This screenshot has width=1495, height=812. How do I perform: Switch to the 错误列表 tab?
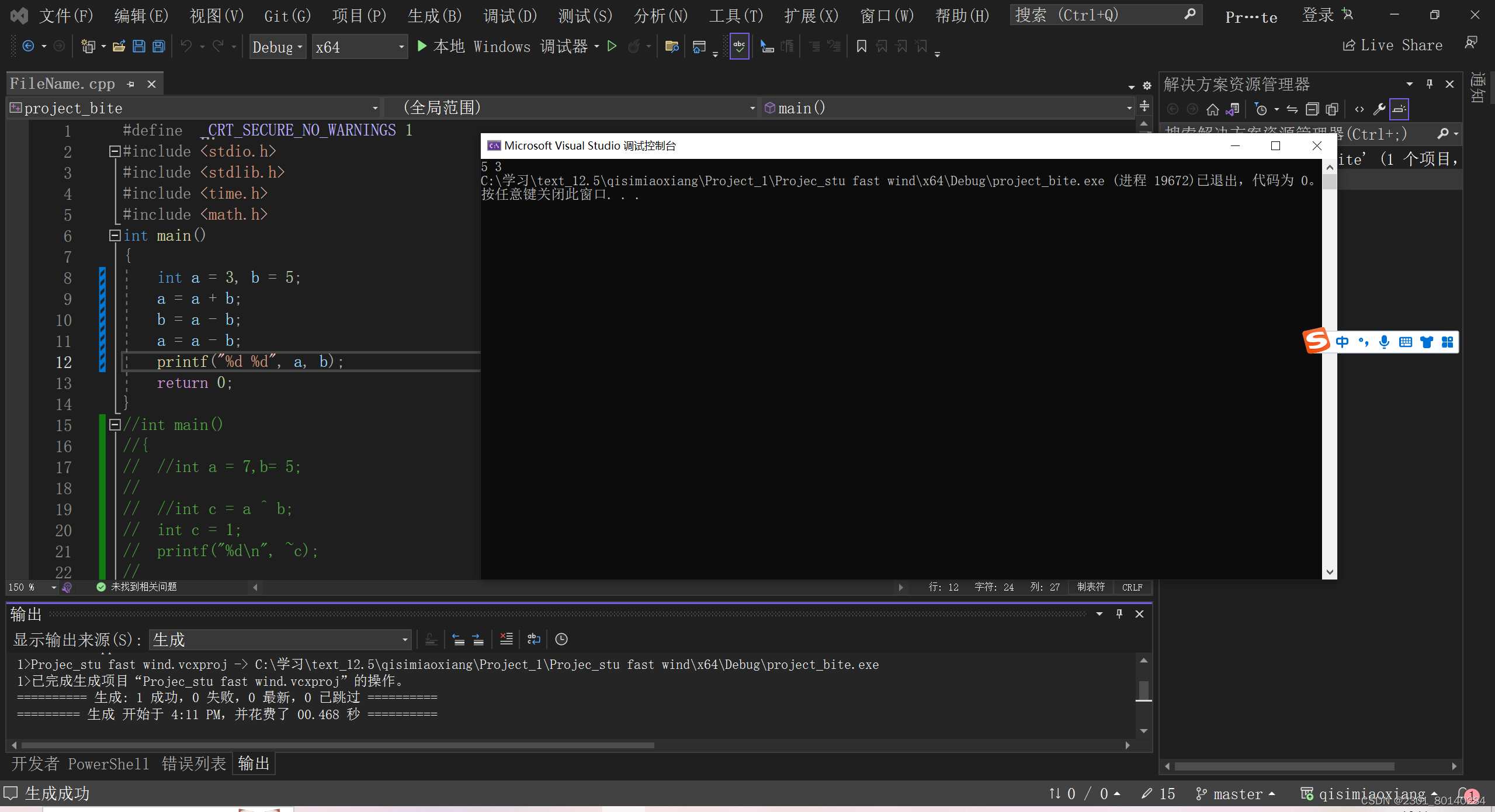coord(193,764)
